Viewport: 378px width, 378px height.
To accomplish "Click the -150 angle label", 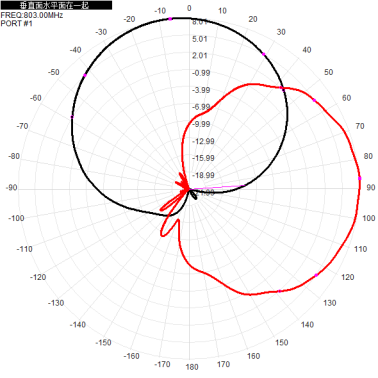I will (103, 342).
